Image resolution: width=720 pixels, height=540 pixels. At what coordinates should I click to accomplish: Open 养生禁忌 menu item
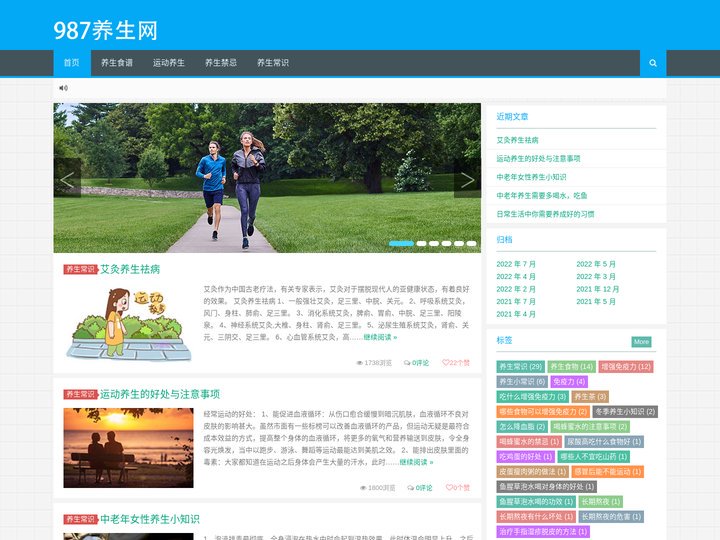click(221, 63)
